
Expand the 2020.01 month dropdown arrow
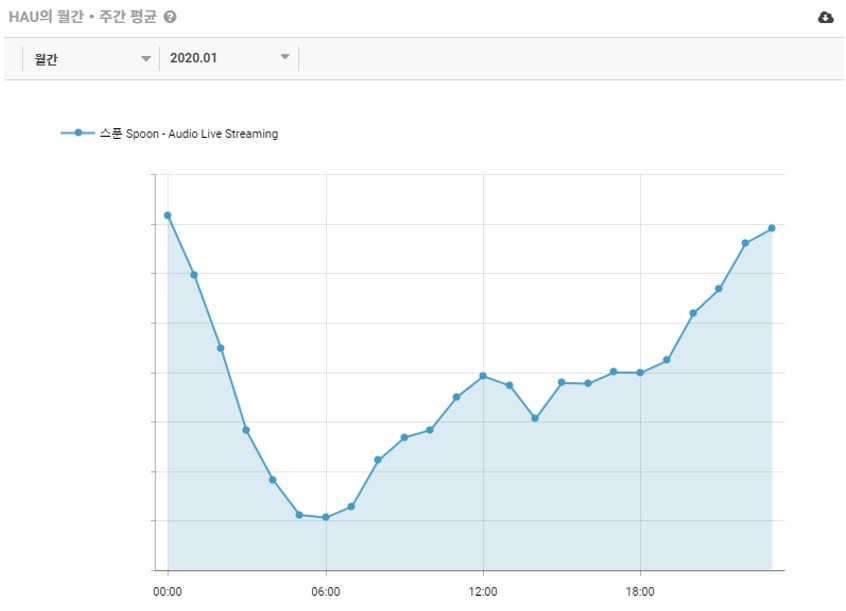tap(285, 57)
